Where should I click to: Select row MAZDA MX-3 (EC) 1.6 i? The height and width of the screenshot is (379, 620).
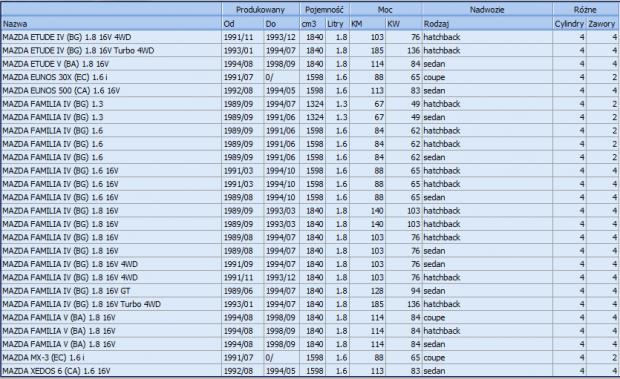(x=310, y=358)
